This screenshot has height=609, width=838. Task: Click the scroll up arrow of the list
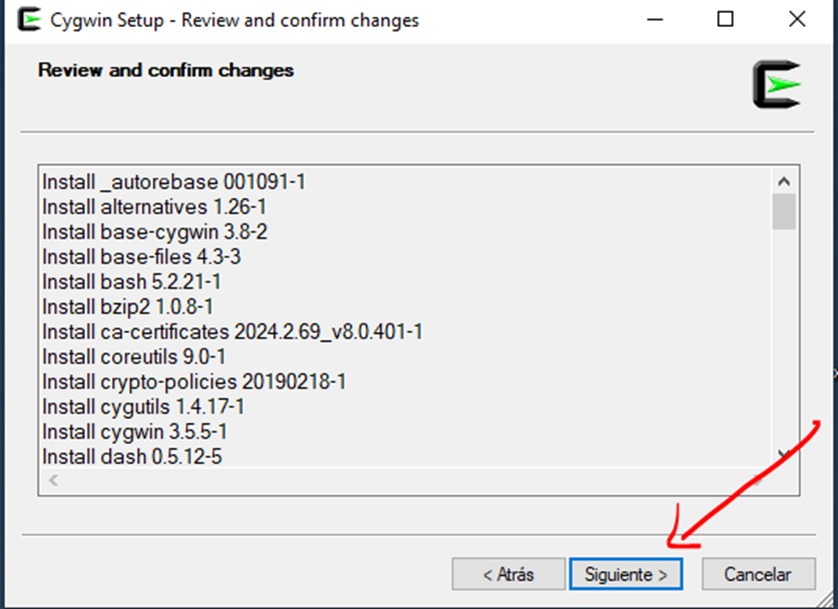pos(783,182)
